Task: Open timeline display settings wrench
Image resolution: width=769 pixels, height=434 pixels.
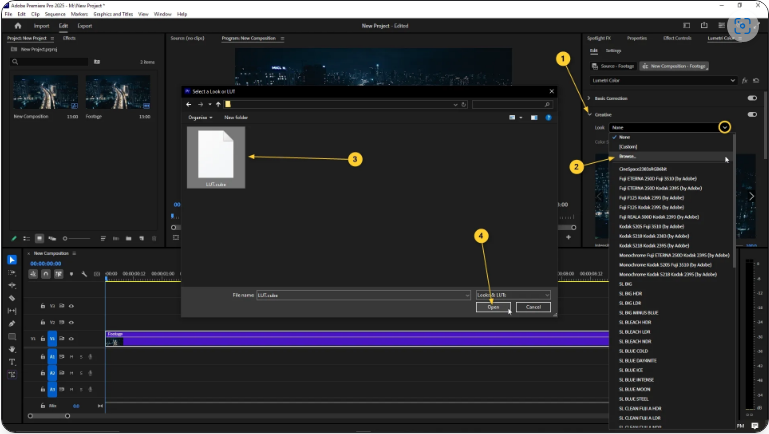Action: click(x=84, y=274)
